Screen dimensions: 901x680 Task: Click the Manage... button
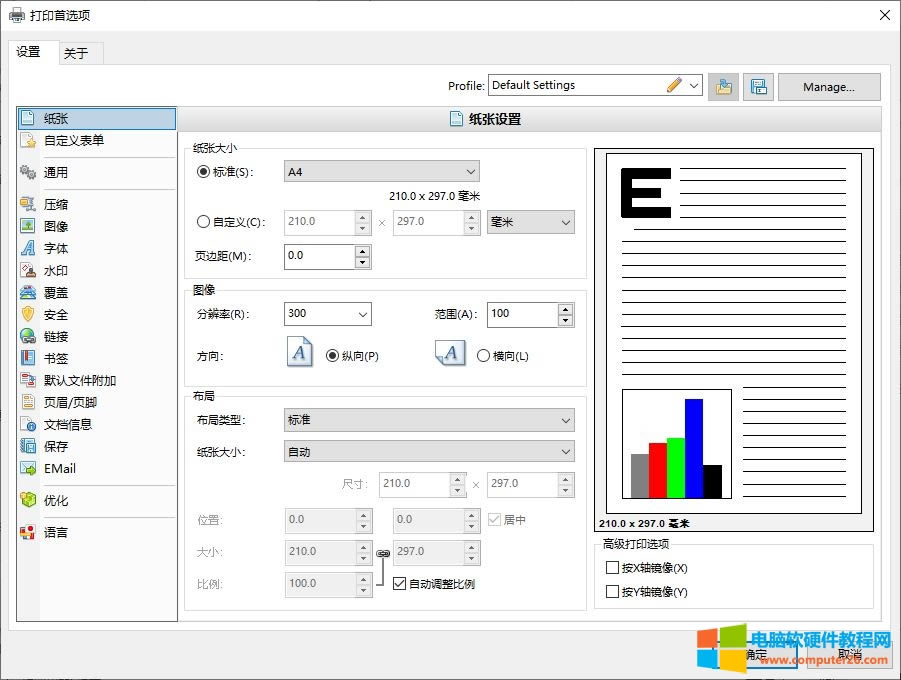tap(828, 87)
